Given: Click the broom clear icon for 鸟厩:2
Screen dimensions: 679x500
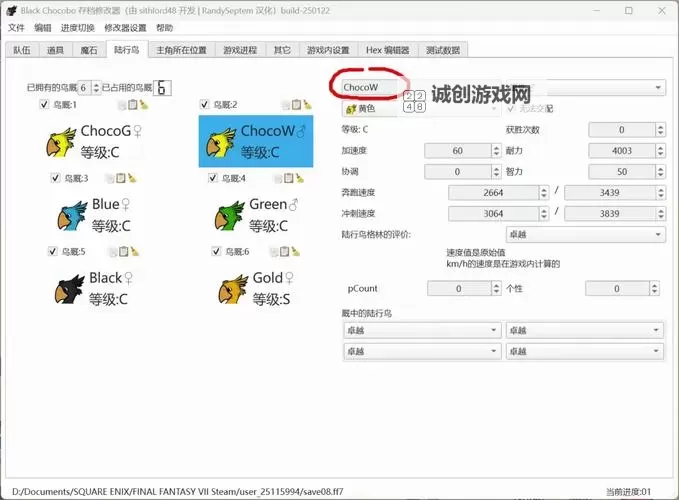Looking at the screenshot, I should click(x=307, y=104).
